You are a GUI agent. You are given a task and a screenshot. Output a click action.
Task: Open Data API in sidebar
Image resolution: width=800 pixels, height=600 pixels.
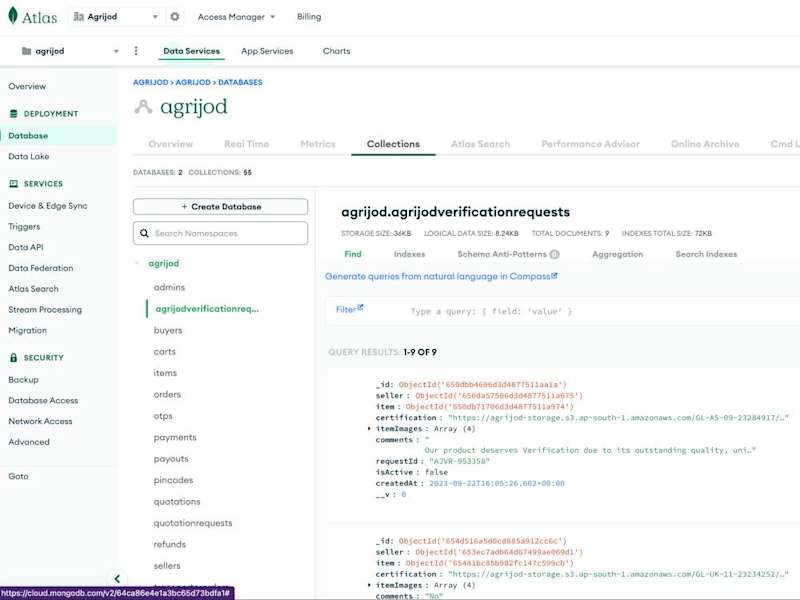(26, 247)
